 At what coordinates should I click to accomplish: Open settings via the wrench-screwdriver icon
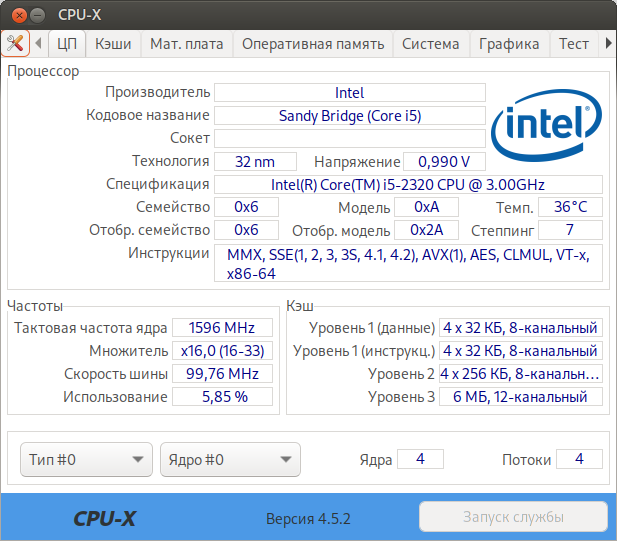tap(15, 43)
